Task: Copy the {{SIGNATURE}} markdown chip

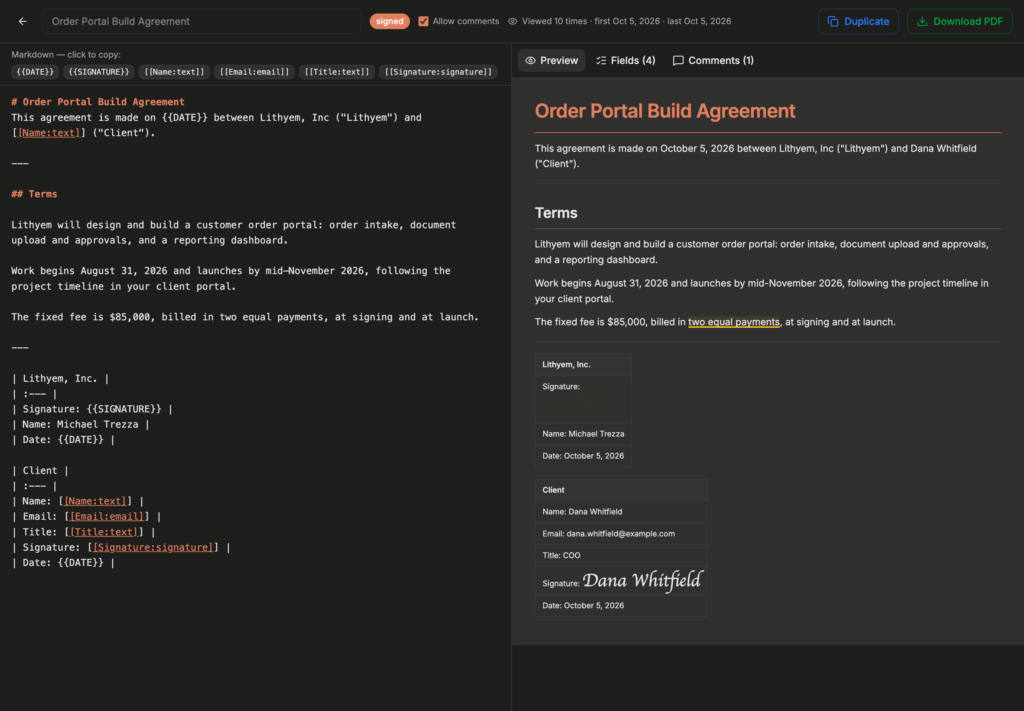Action: pyautogui.click(x=99, y=72)
